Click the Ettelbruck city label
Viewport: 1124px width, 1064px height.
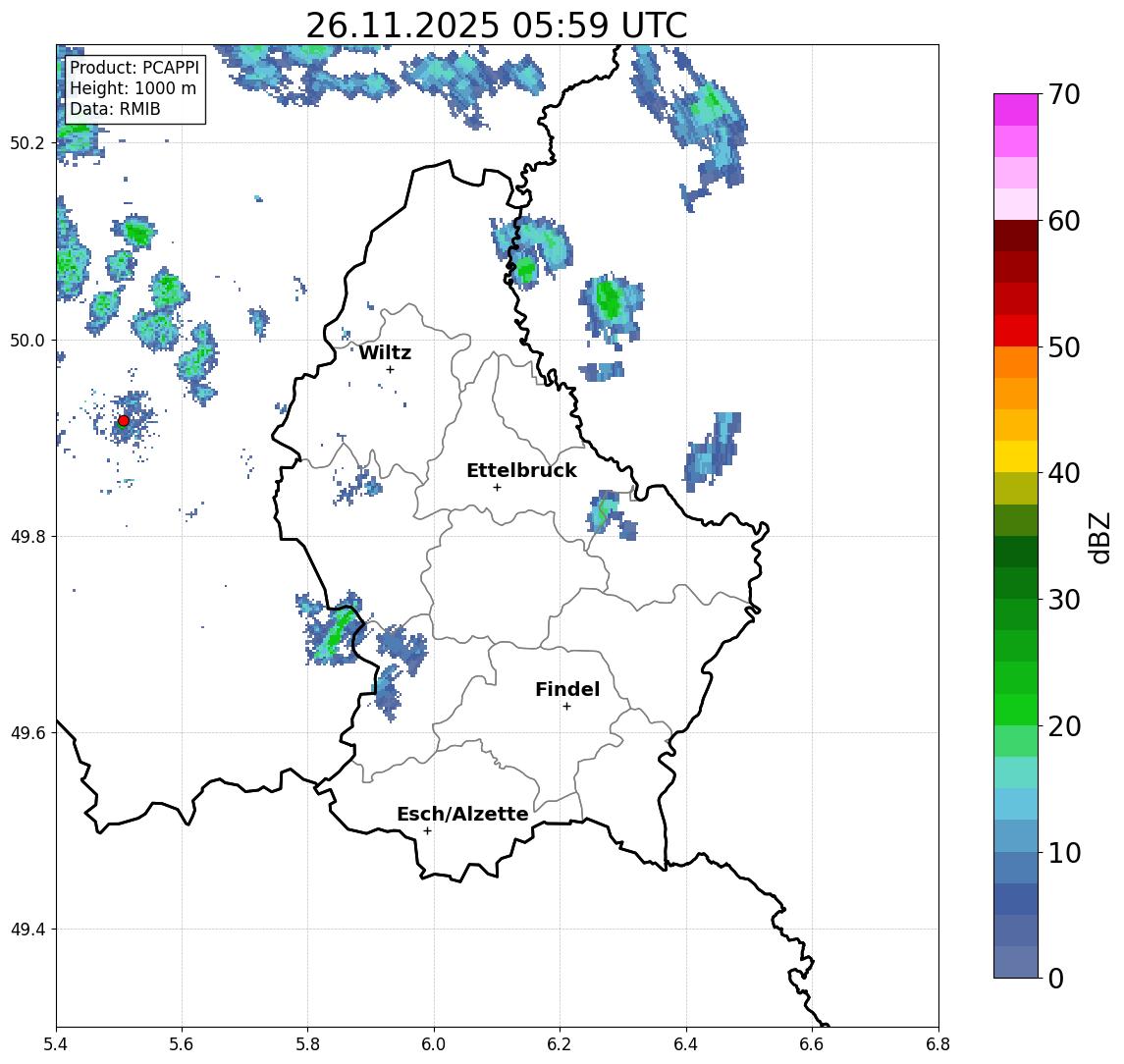point(521,470)
